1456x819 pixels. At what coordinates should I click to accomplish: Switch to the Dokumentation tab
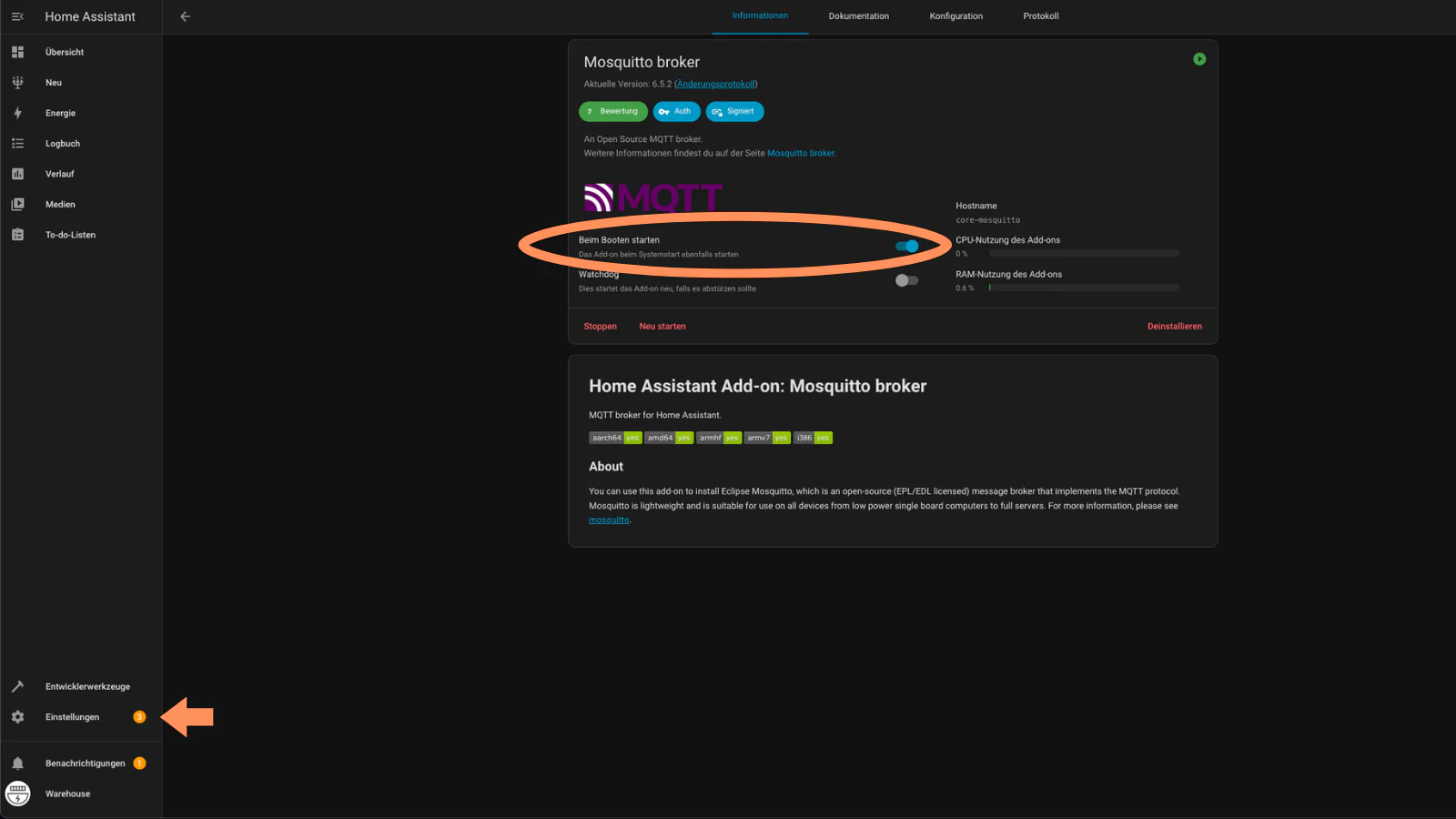[x=858, y=16]
